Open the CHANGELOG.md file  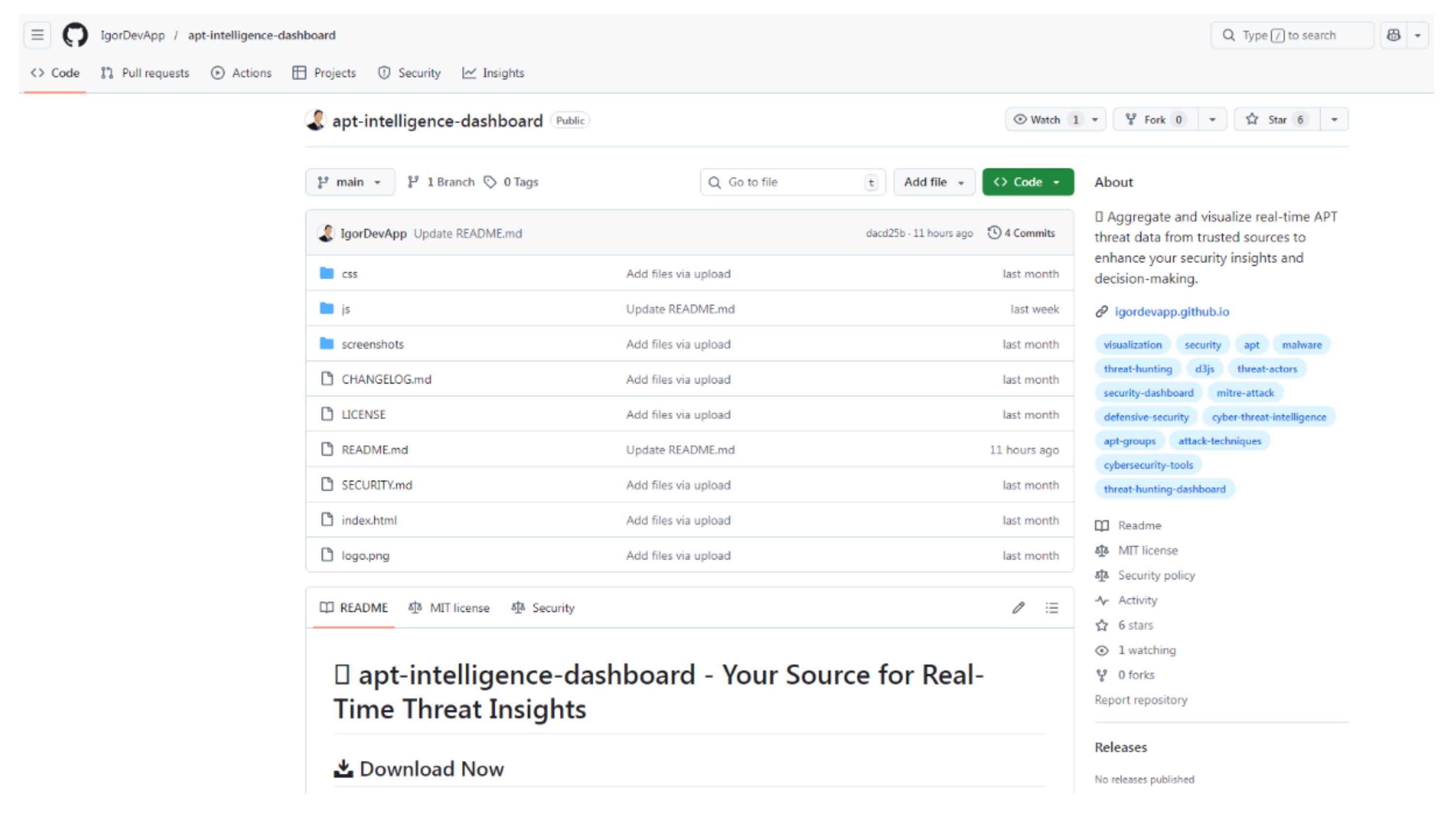point(386,379)
